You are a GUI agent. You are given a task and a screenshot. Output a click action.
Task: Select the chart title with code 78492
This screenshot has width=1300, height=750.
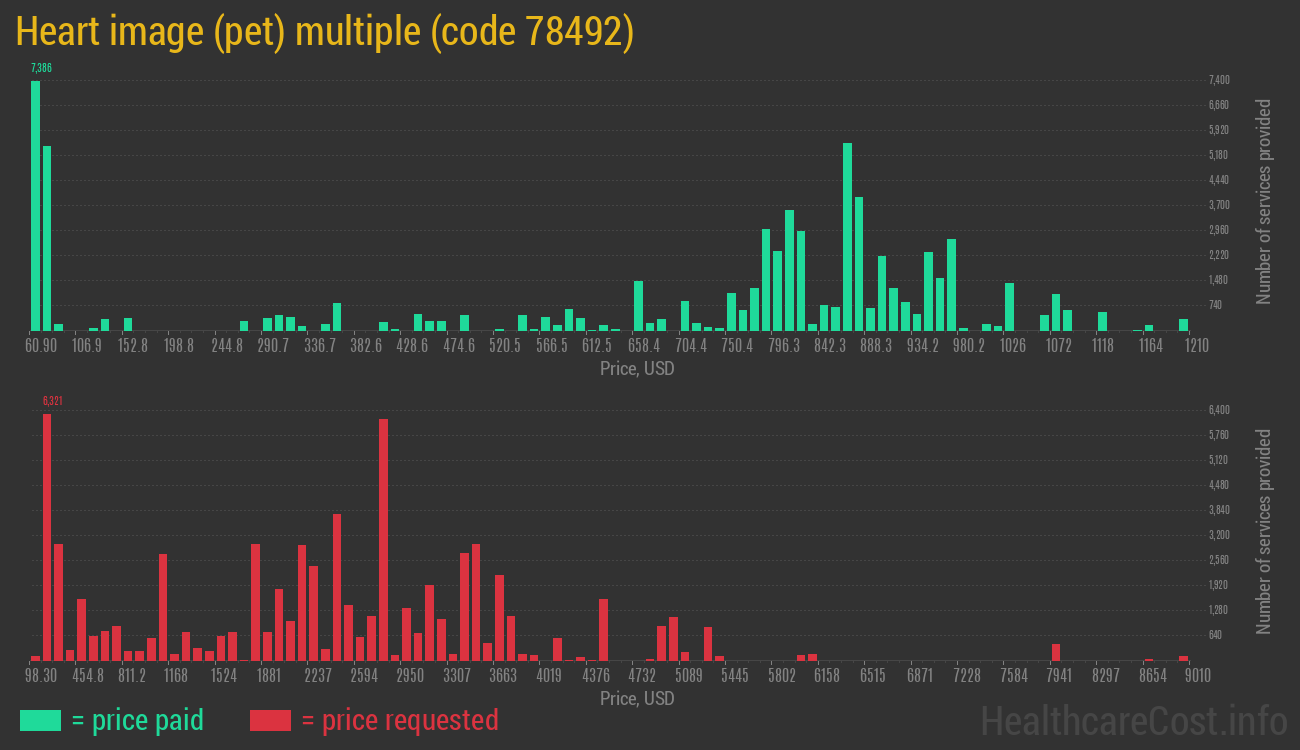325,32
